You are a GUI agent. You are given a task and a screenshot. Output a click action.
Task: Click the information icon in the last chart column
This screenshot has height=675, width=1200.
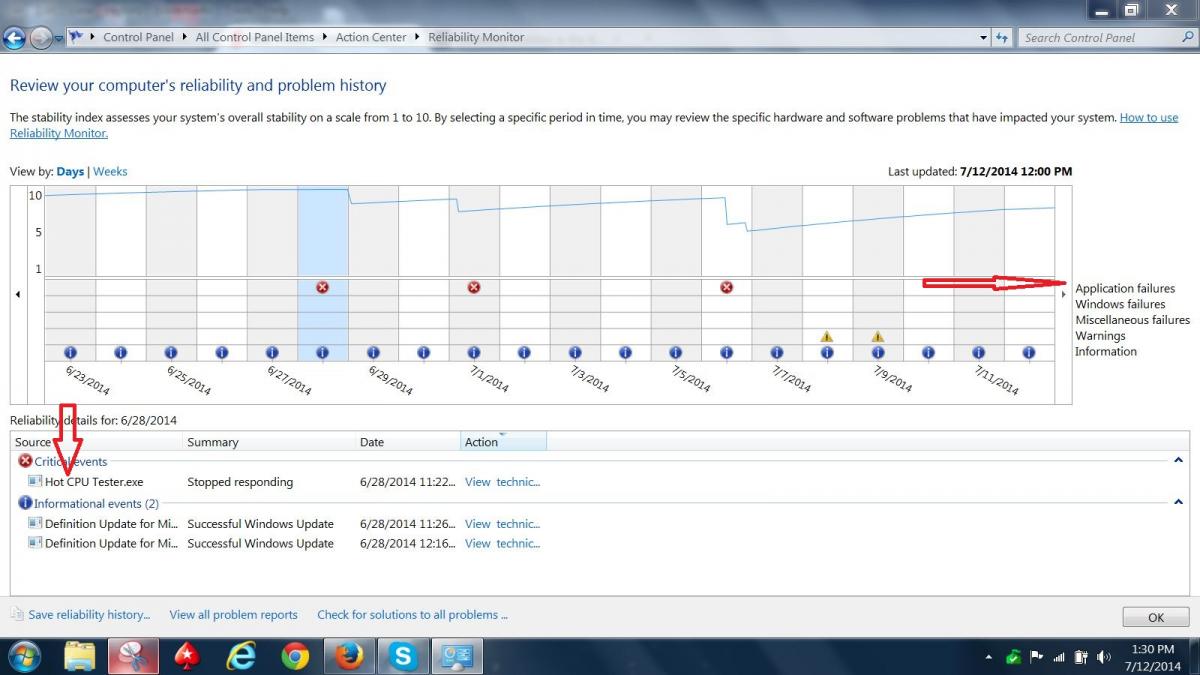(1029, 352)
